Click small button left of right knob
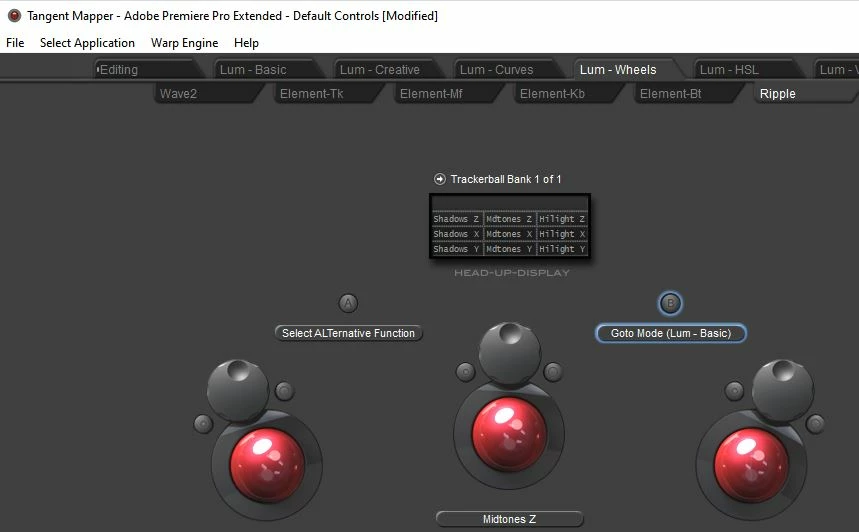The width and height of the screenshot is (859, 532). 734,391
